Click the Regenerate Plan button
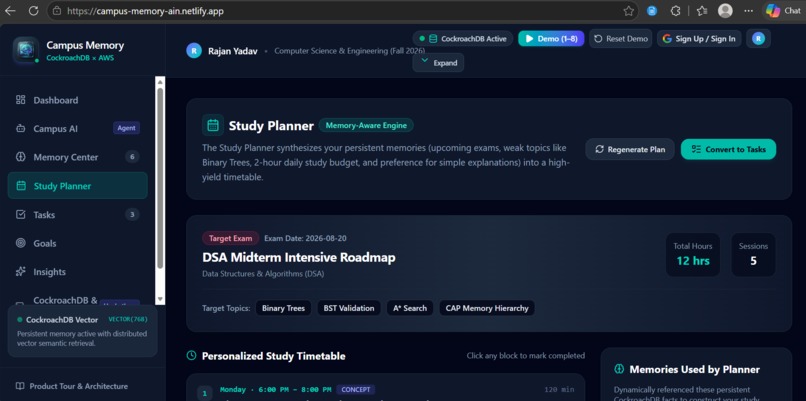The height and width of the screenshot is (401, 806). (x=630, y=150)
